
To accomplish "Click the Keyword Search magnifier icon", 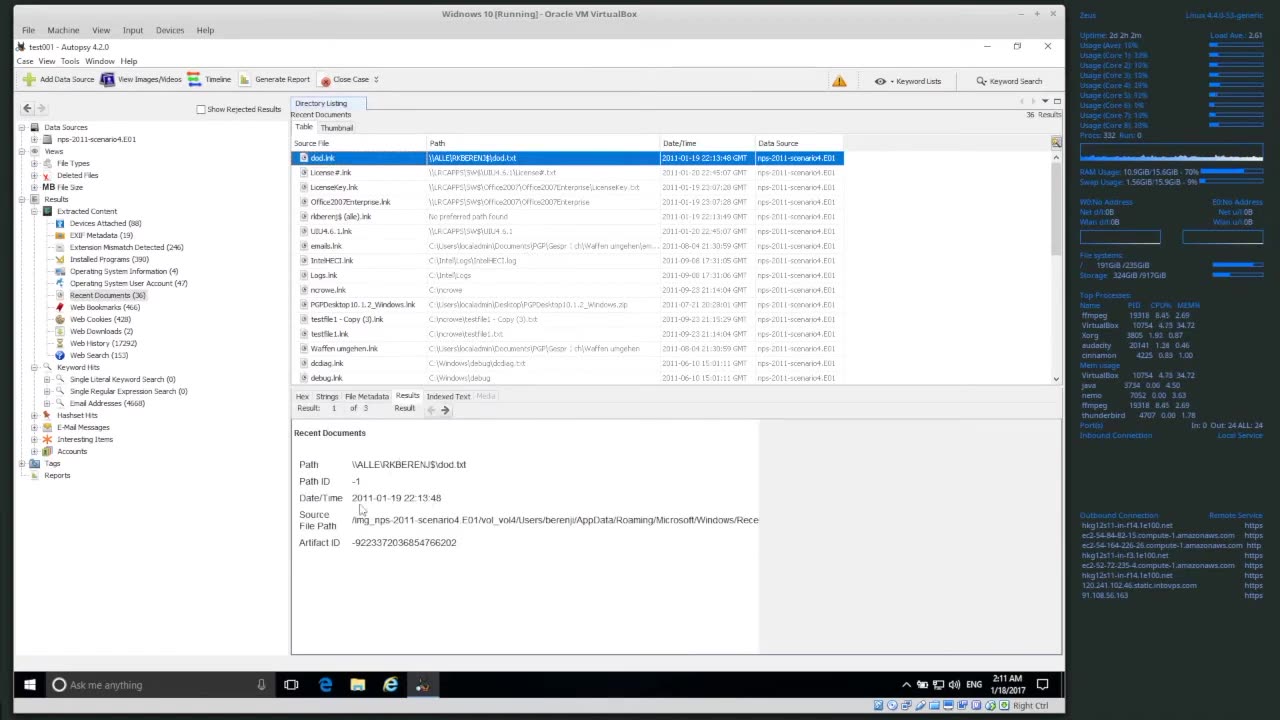I will coord(982,81).
